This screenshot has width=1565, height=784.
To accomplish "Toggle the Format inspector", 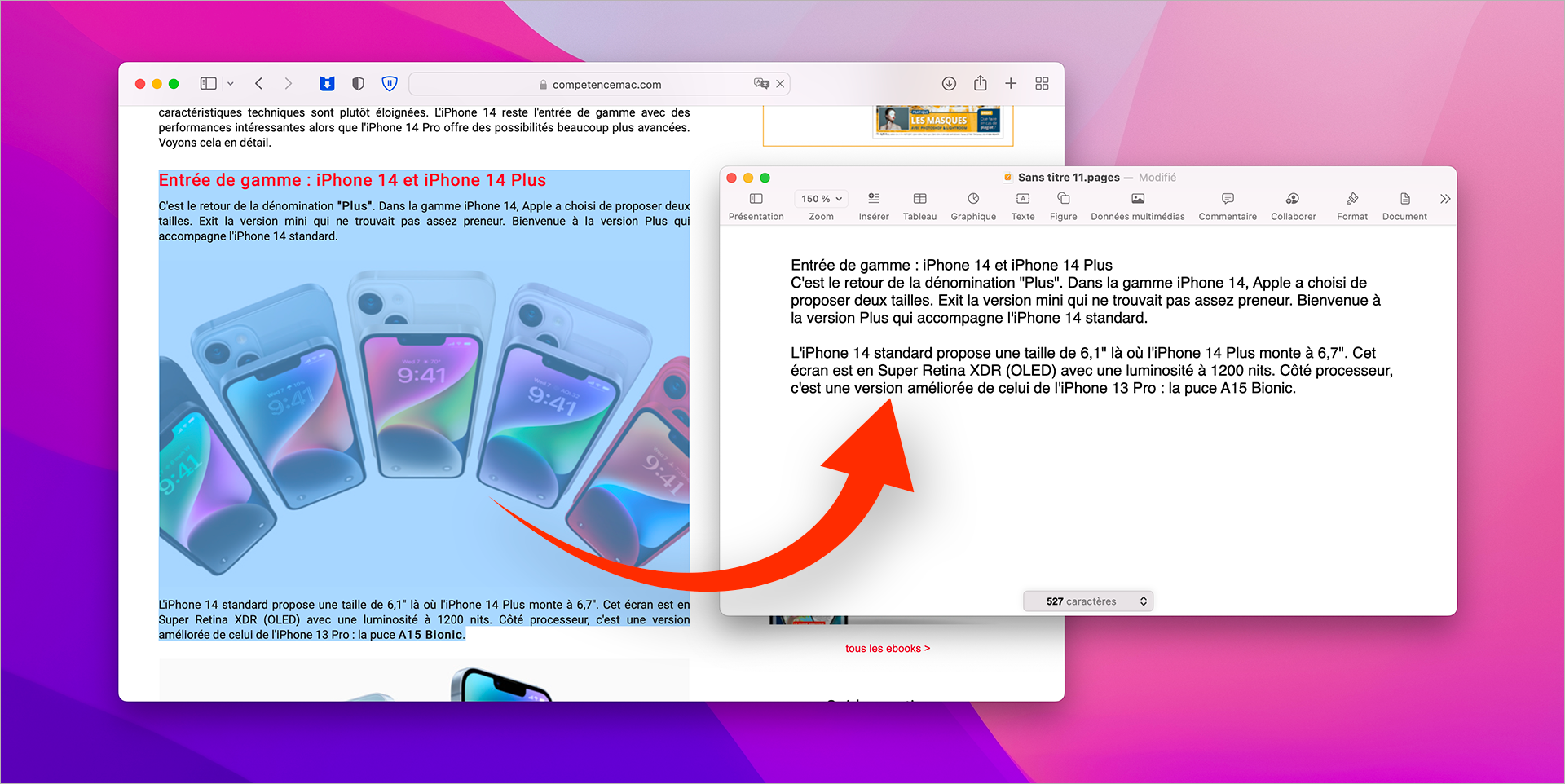I will tap(1352, 207).
